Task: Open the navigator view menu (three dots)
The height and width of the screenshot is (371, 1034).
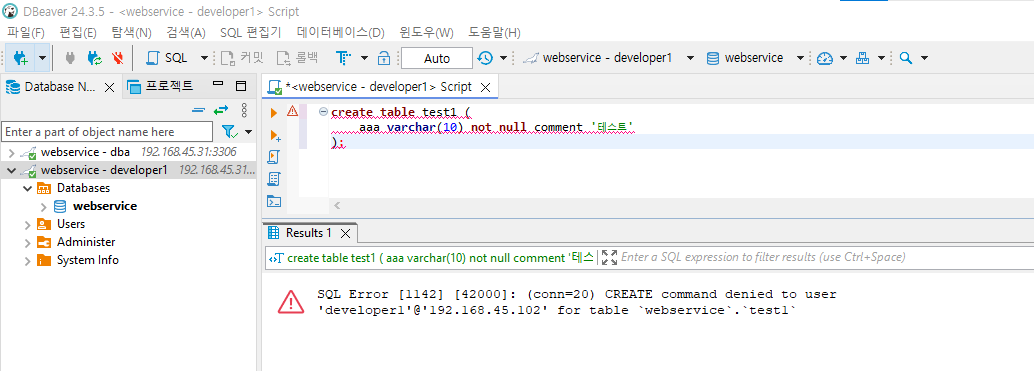Action: pyautogui.click(x=243, y=110)
